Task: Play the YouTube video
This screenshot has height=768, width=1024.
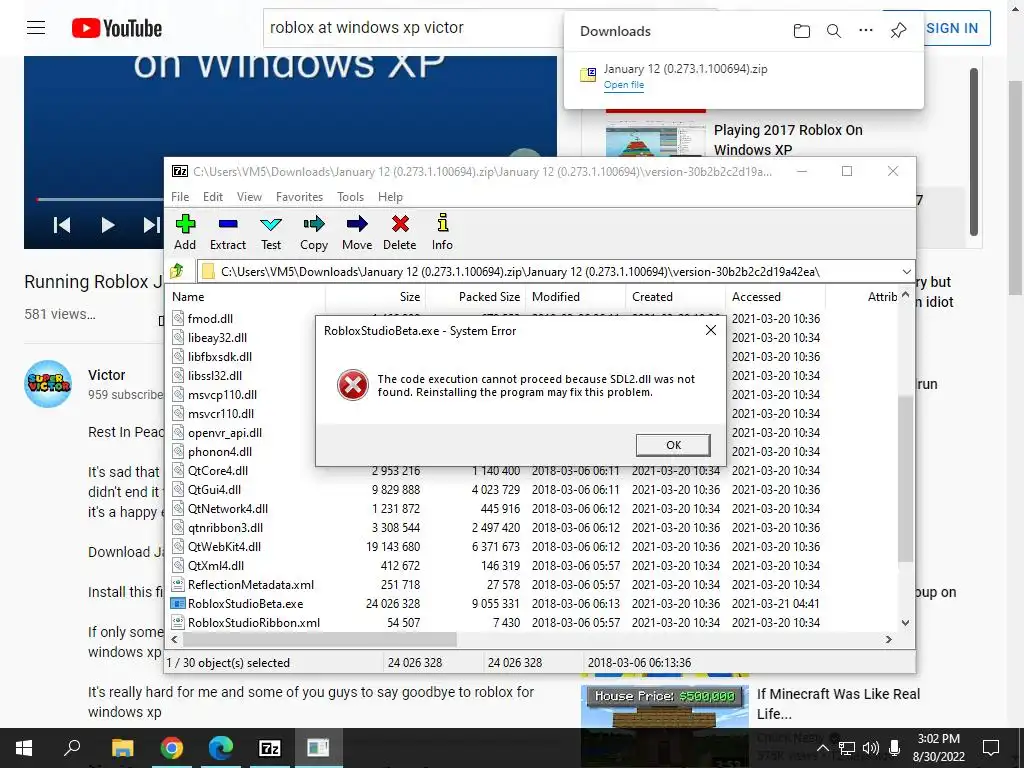Action: 108,225
